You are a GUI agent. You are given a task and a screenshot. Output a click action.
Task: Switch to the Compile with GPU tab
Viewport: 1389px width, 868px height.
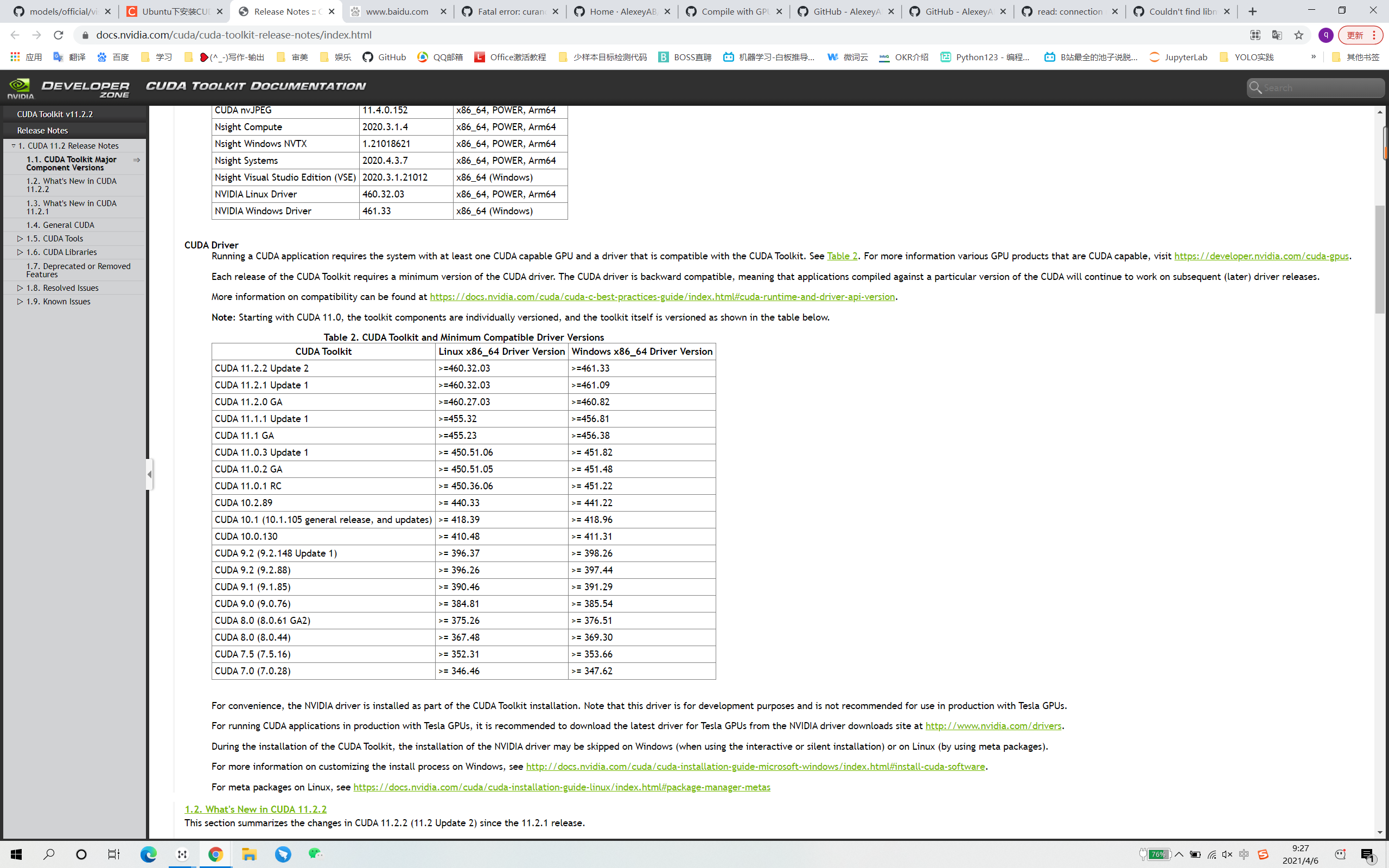point(735,11)
